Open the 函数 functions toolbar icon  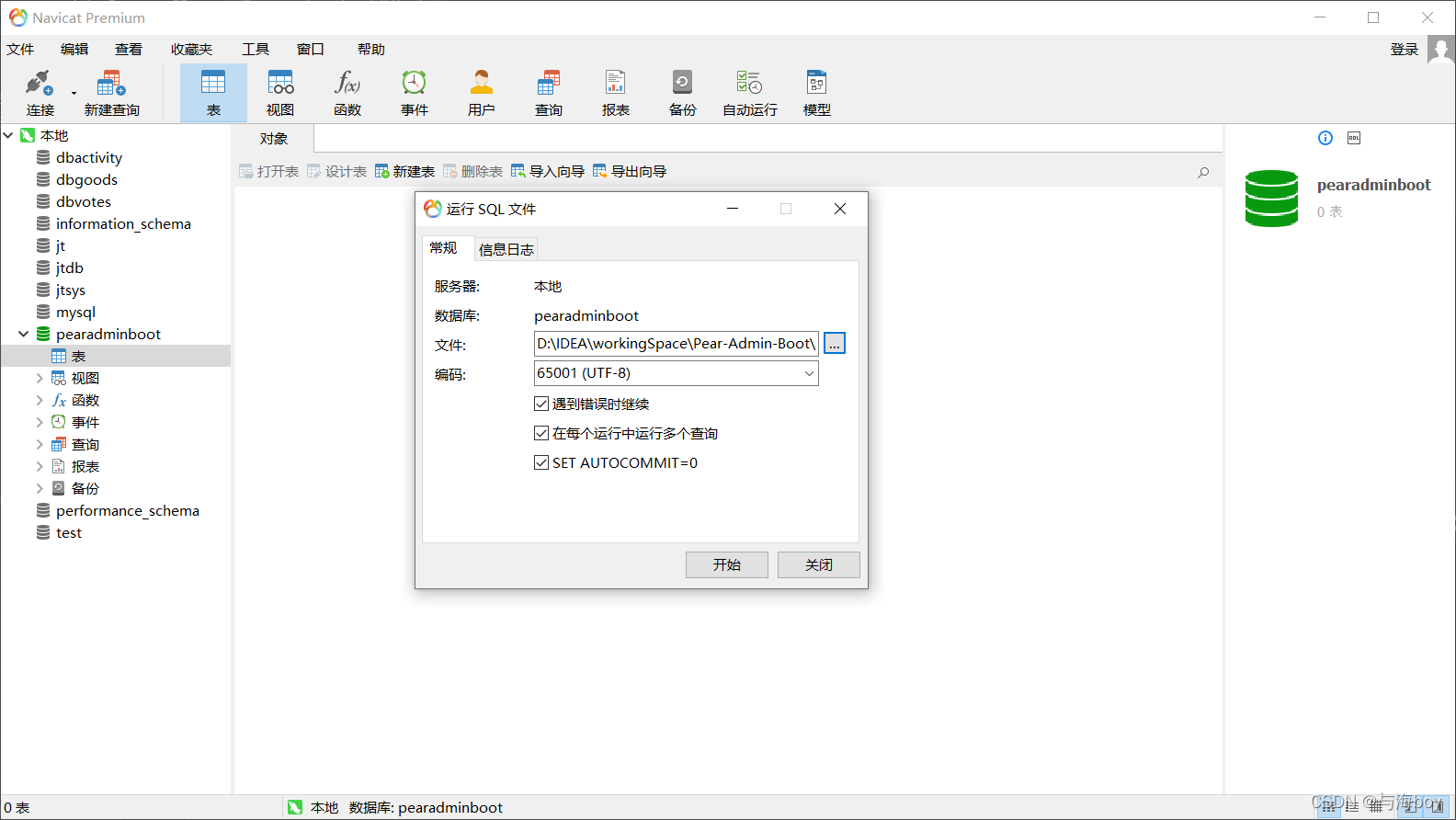point(347,93)
